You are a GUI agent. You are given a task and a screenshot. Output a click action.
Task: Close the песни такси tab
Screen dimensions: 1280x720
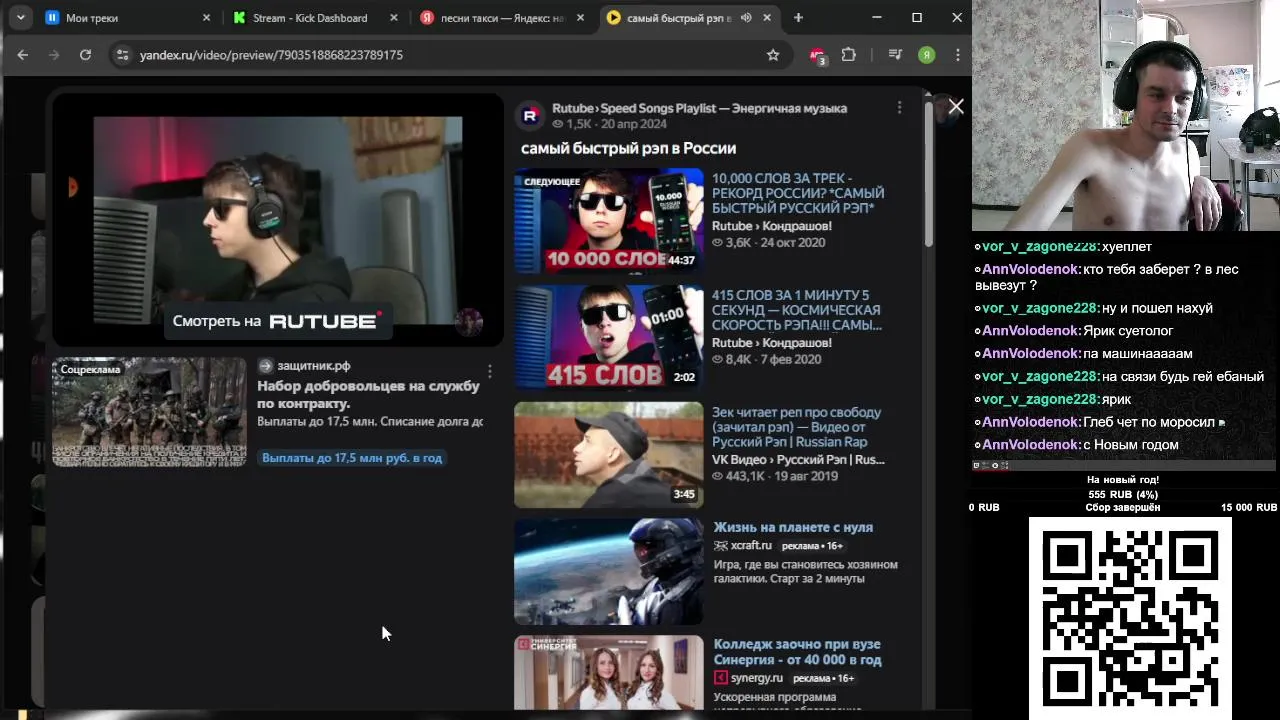(581, 17)
